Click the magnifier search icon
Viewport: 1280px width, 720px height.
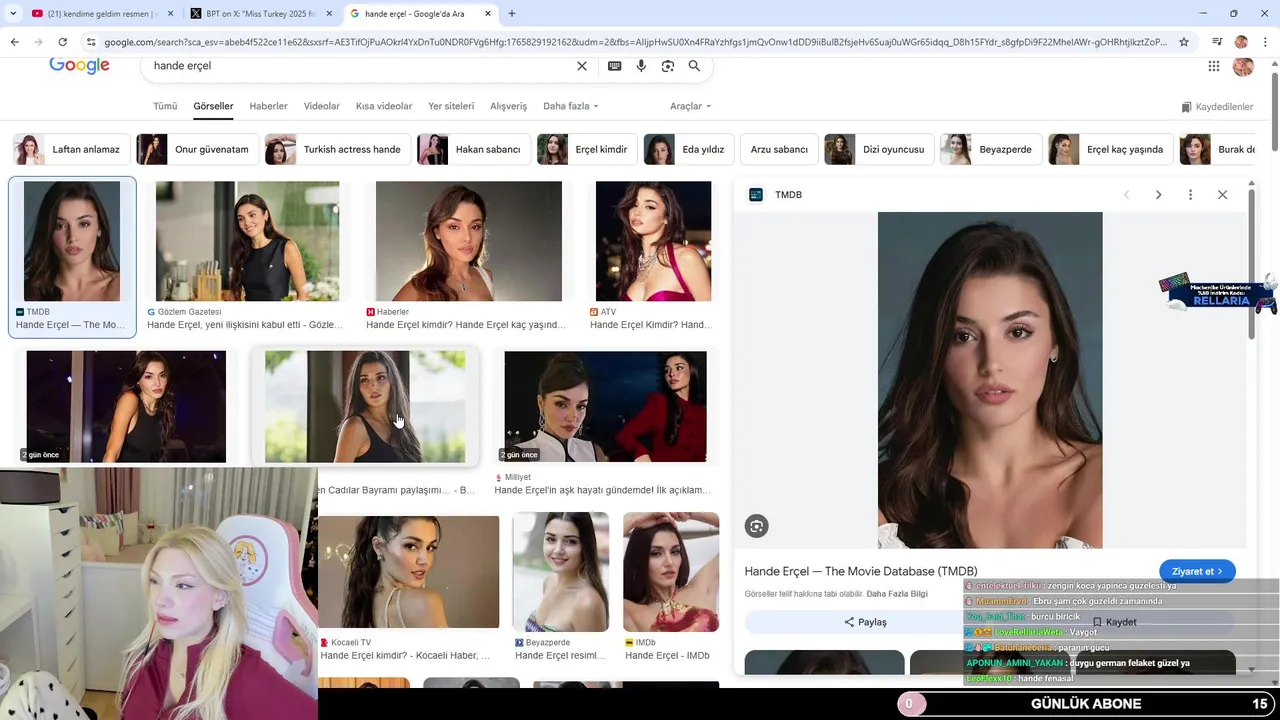[694, 66]
